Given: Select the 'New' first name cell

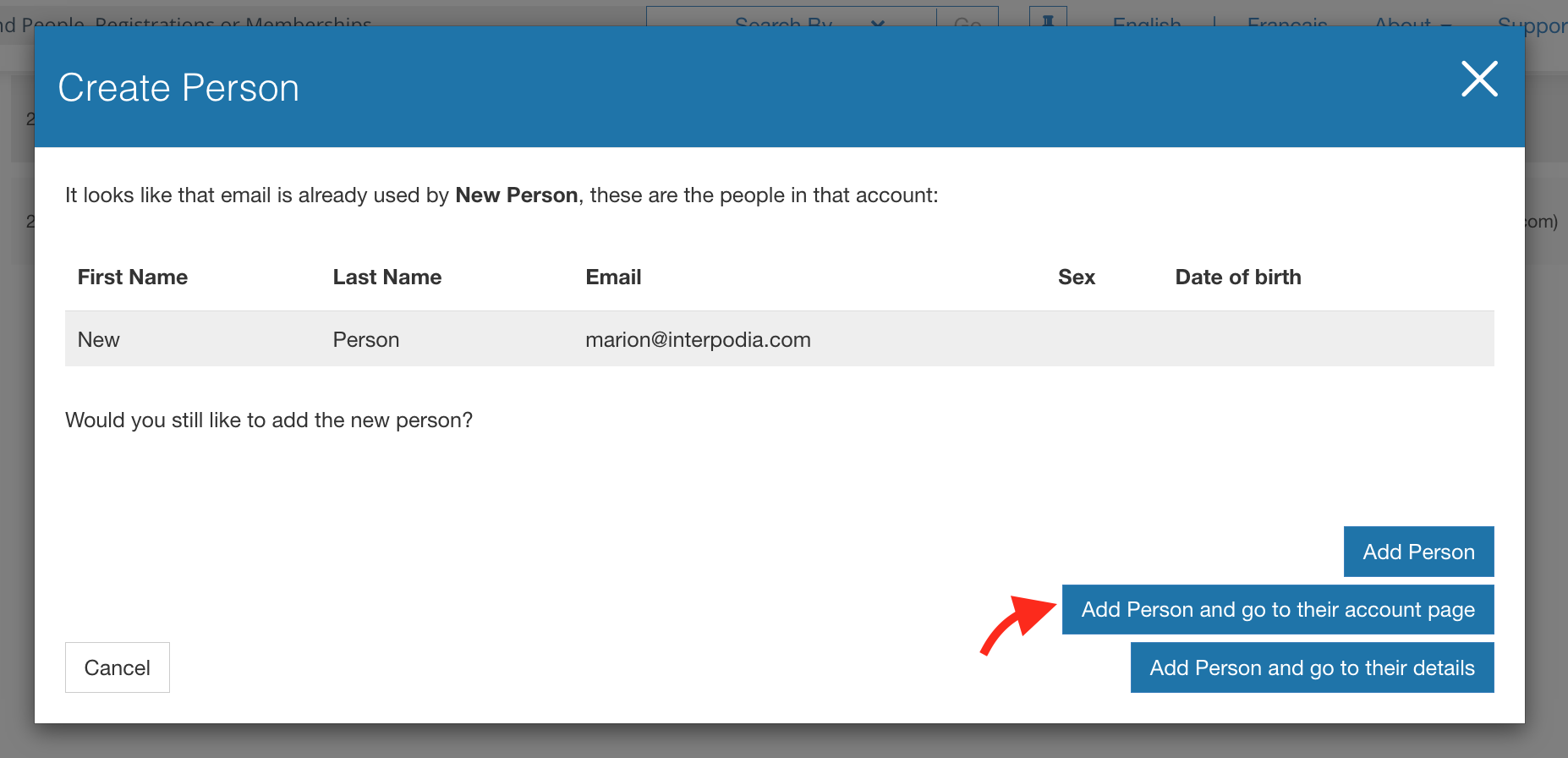Looking at the screenshot, I should pyautogui.click(x=99, y=339).
